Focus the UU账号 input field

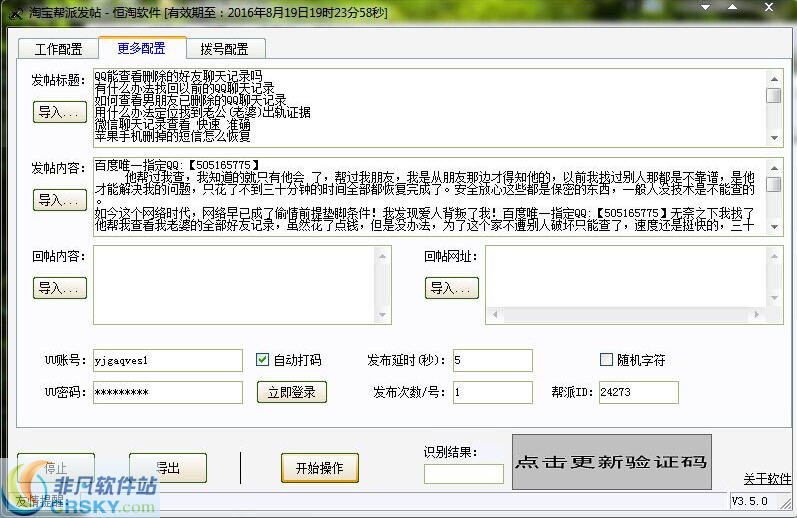tap(168, 360)
